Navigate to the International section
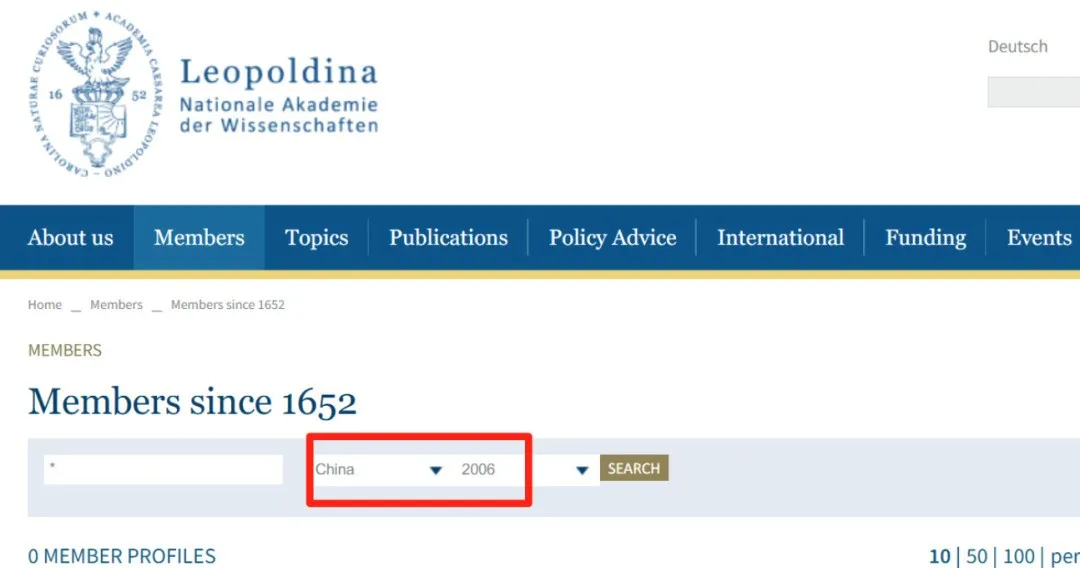 click(780, 238)
